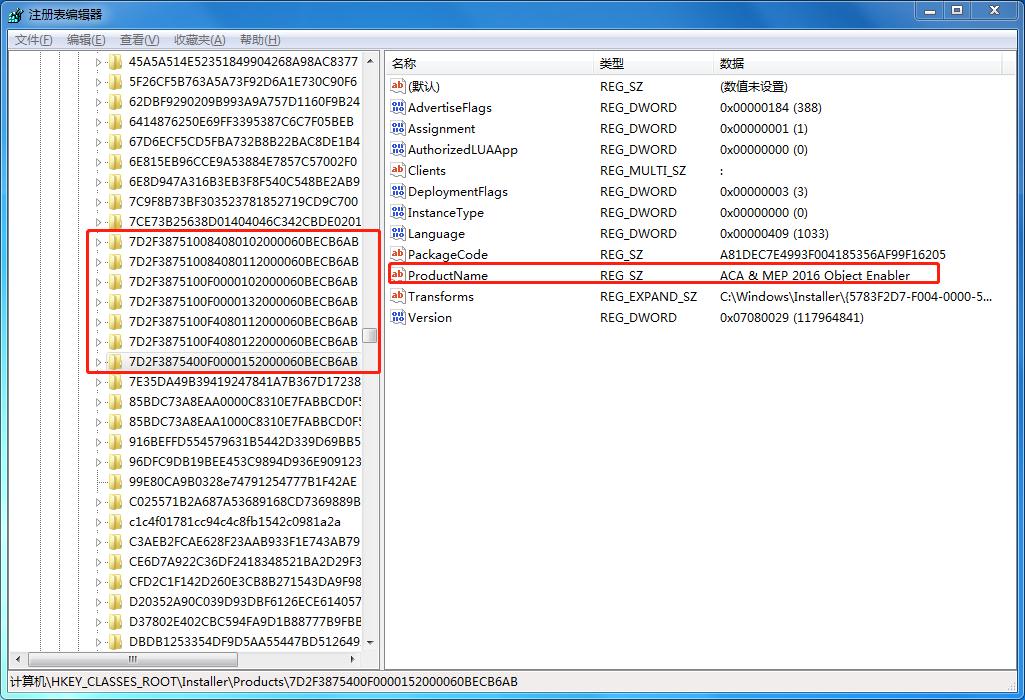1025x700 pixels.
Task: Open the 文件(F) menu
Action: tap(33, 40)
